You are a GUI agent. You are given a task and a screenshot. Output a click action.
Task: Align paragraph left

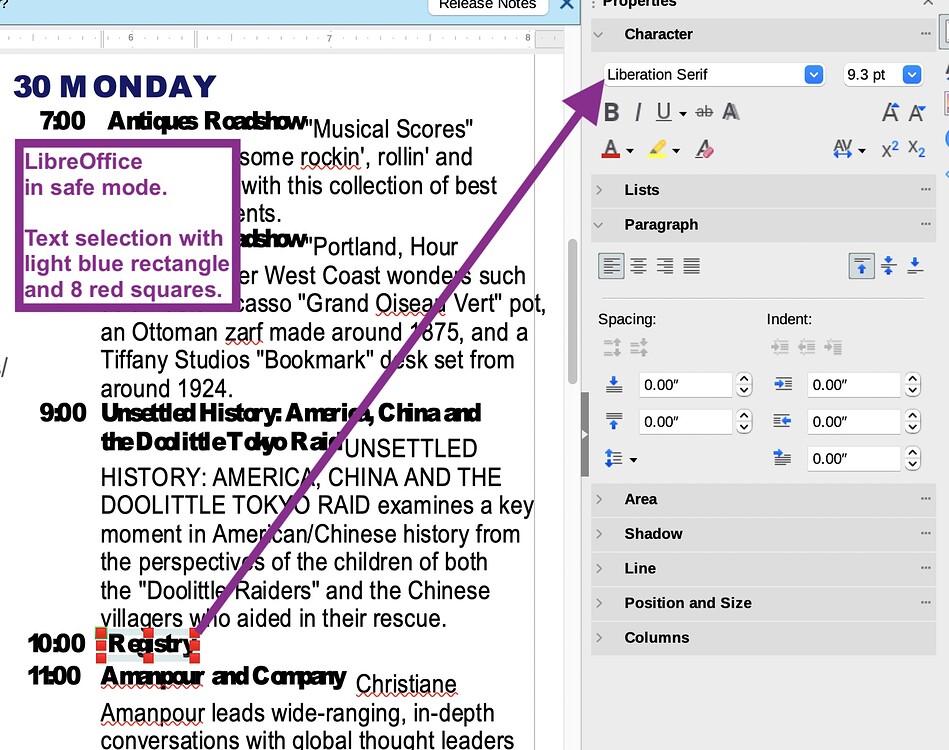pyautogui.click(x=611, y=266)
